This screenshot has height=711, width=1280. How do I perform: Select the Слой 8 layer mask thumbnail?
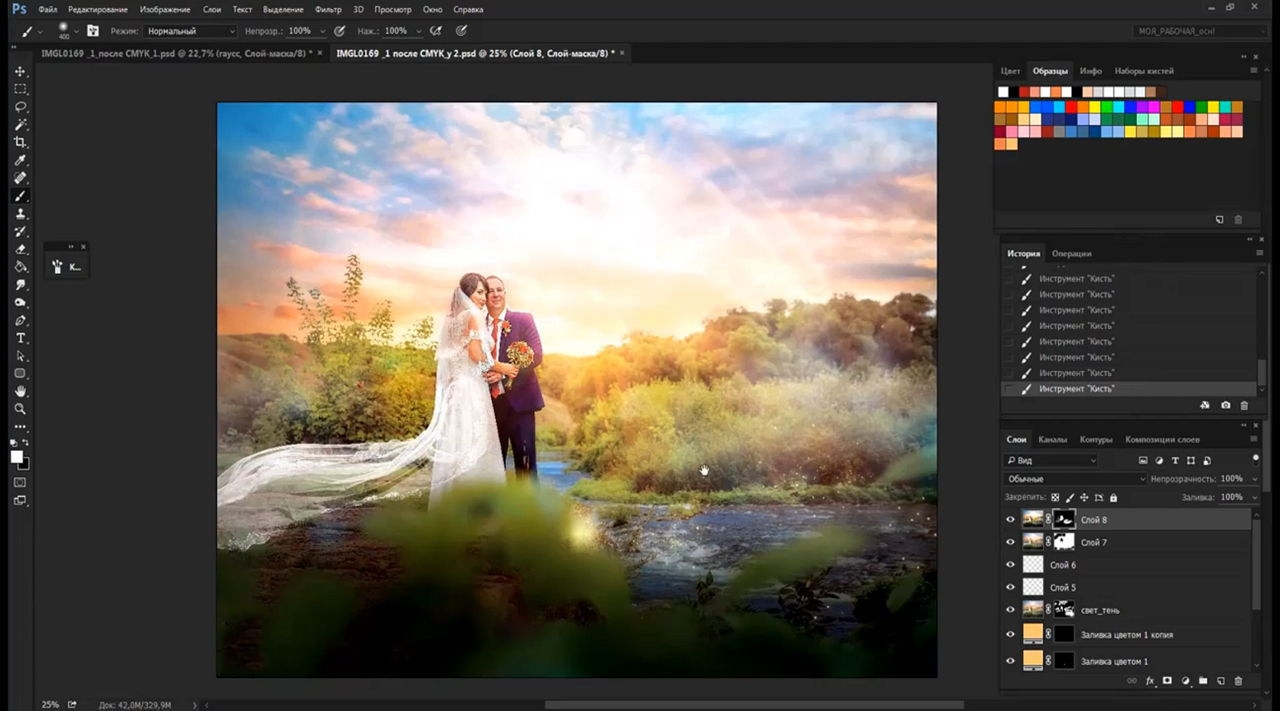pyautogui.click(x=1065, y=519)
